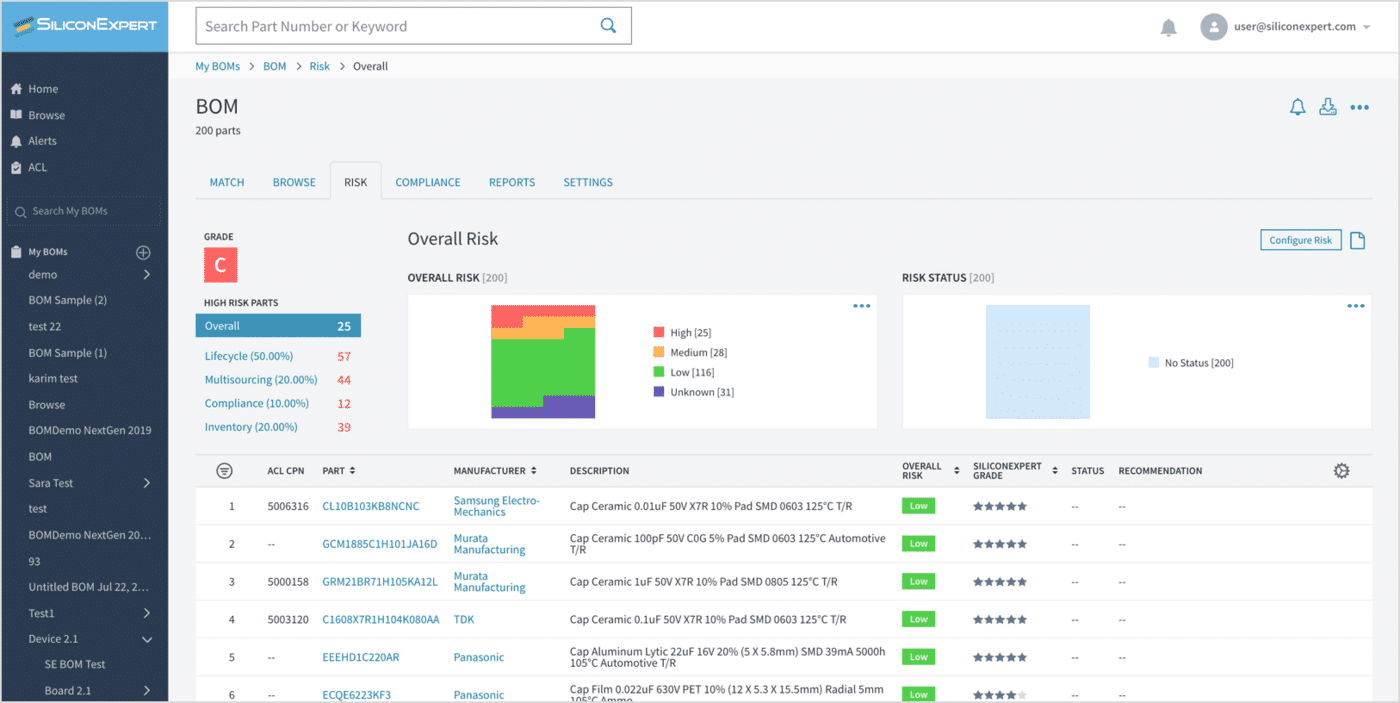Viewport: 1400px width, 703px height.
Task: Click the notifications bell in top header
Action: click(1168, 28)
